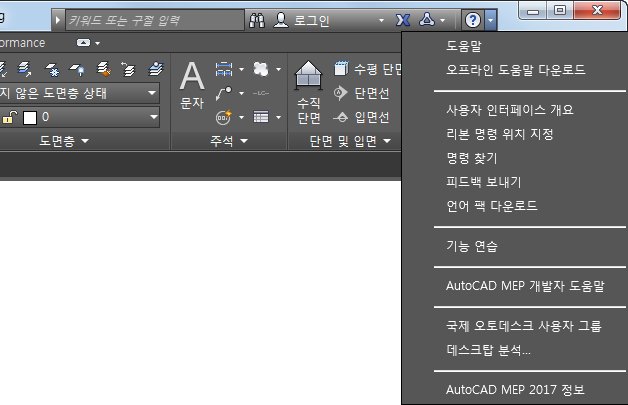Click the 수직 단면 vertical section button
Viewport: 628px width, 405px height.
(308, 93)
